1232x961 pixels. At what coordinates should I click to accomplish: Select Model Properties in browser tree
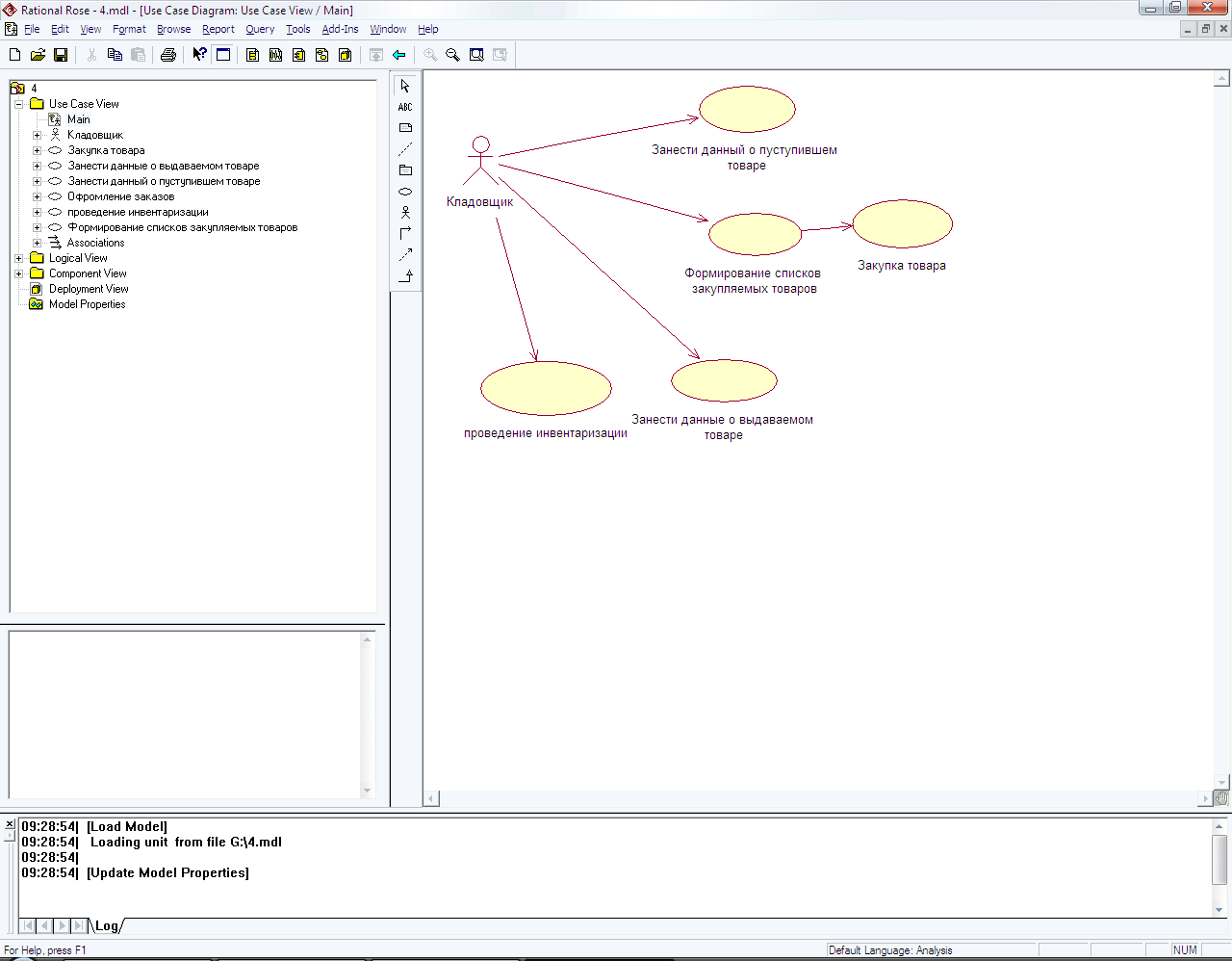(x=88, y=304)
